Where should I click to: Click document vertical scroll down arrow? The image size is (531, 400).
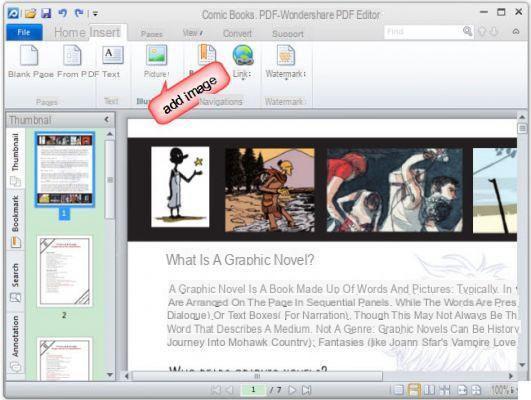(522, 365)
